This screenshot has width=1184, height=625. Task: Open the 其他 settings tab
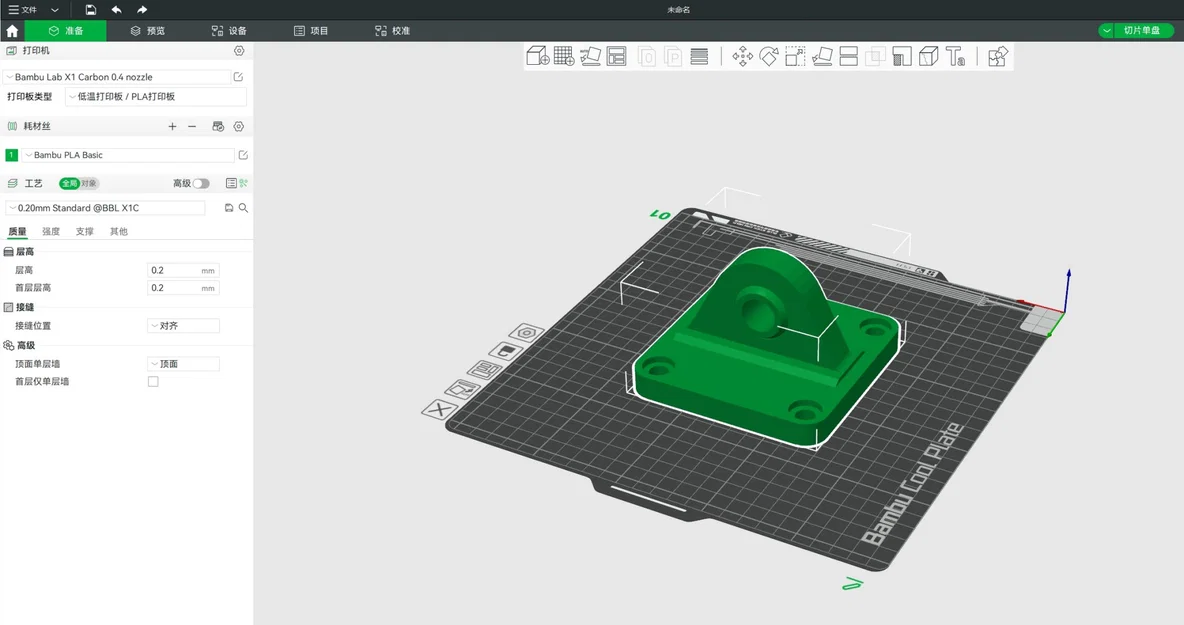click(x=119, y=232)
